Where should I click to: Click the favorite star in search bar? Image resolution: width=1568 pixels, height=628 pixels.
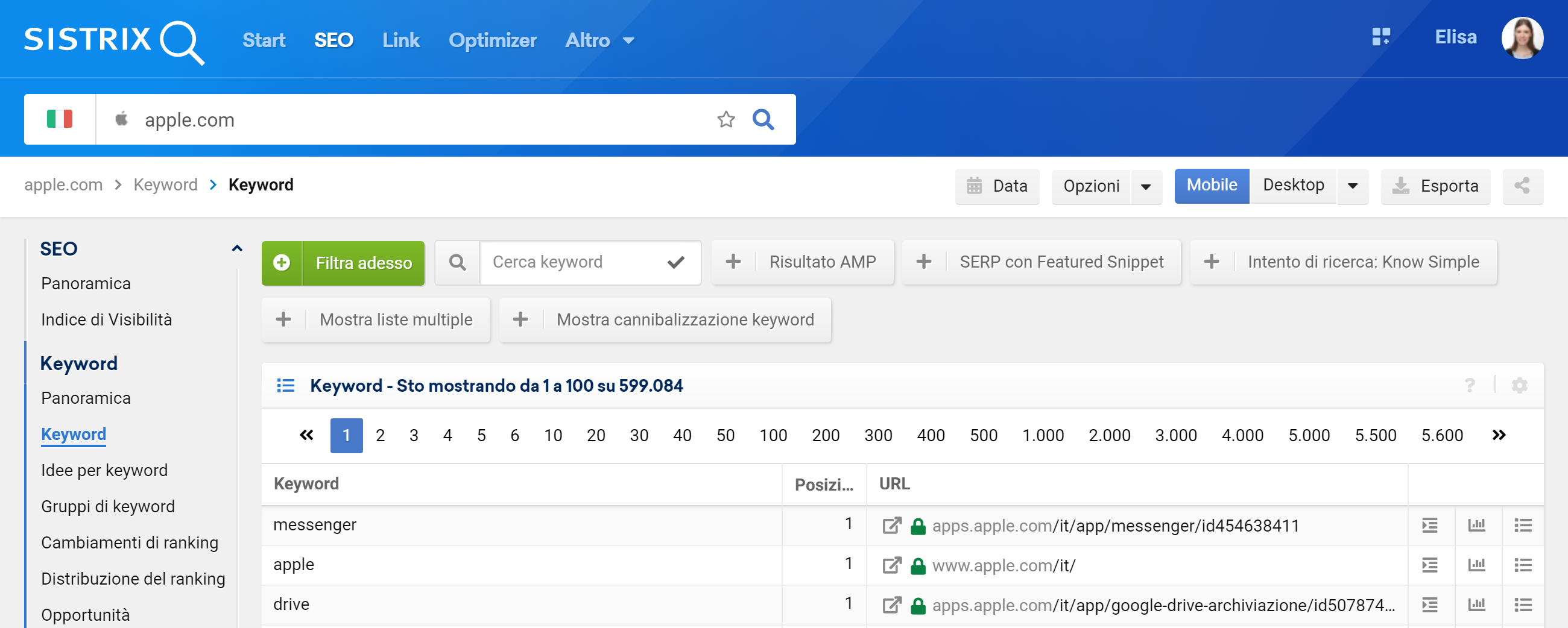tap(726, 119)
